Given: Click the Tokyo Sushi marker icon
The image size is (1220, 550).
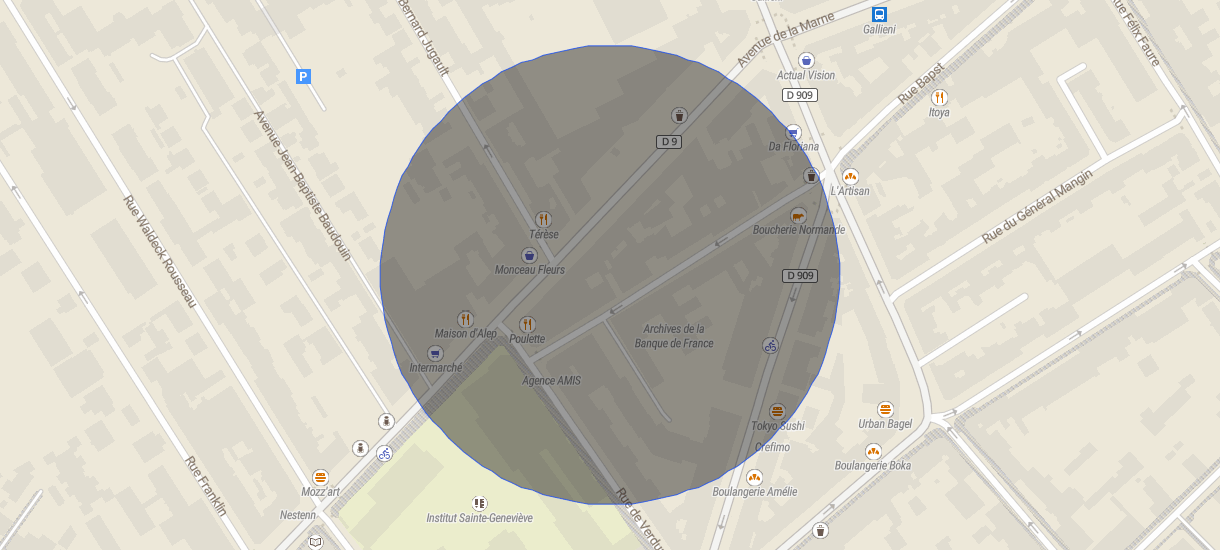Looking at the screenshot, I should (777, 411).
